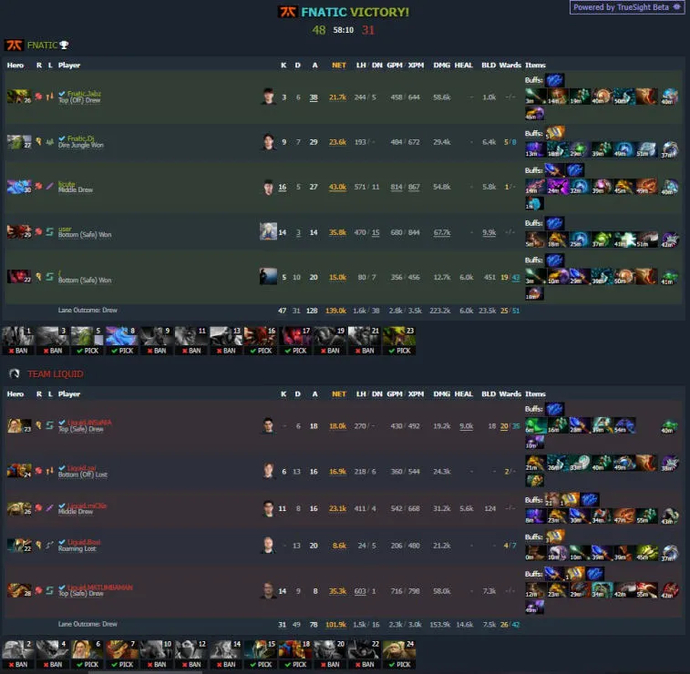Open Liquid.MATUMBAMAN player profile link
The width and height of the screenshot is (690, 674).
point(100,587)
